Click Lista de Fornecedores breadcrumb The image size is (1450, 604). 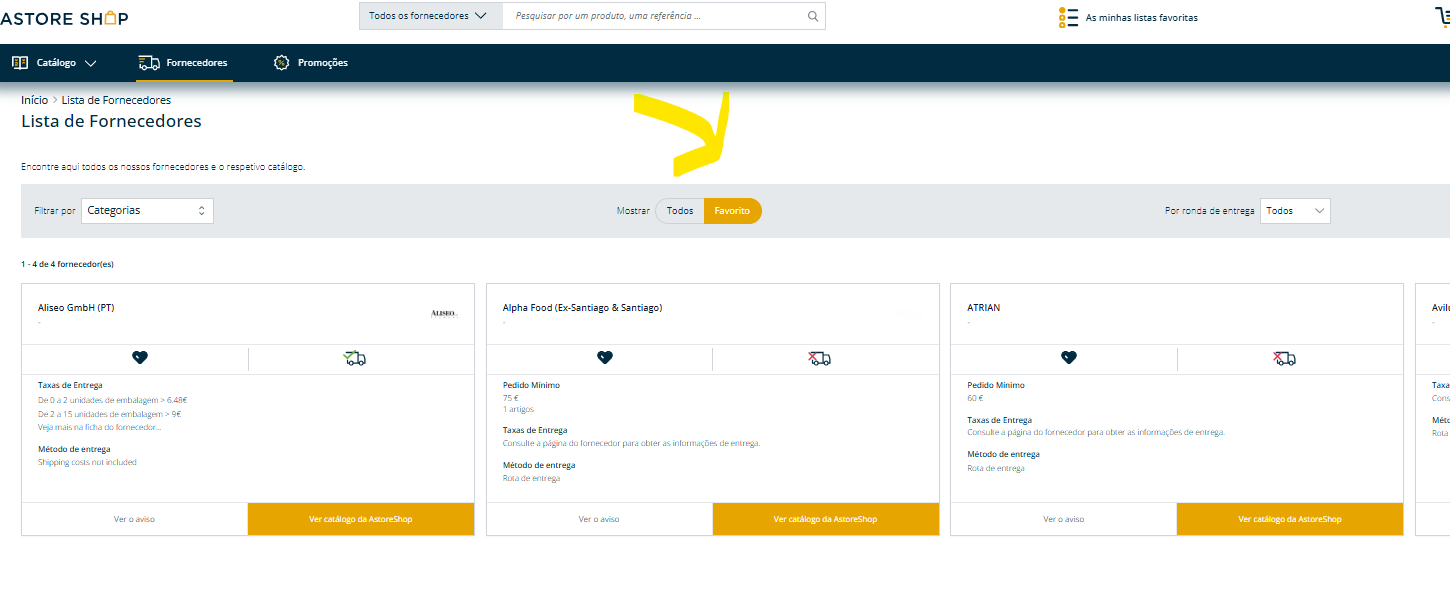116,100
